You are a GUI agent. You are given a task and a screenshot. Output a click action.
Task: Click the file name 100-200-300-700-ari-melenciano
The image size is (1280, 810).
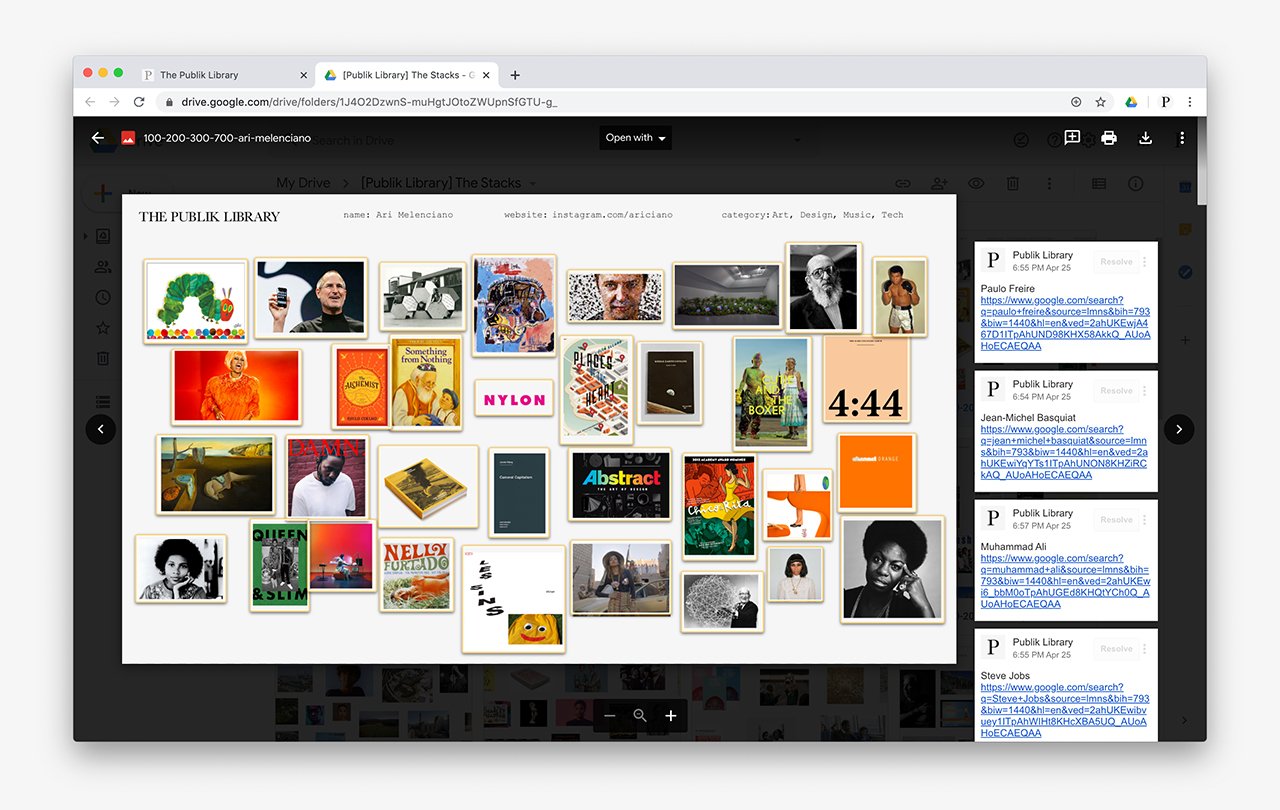[x=227, y=138]
